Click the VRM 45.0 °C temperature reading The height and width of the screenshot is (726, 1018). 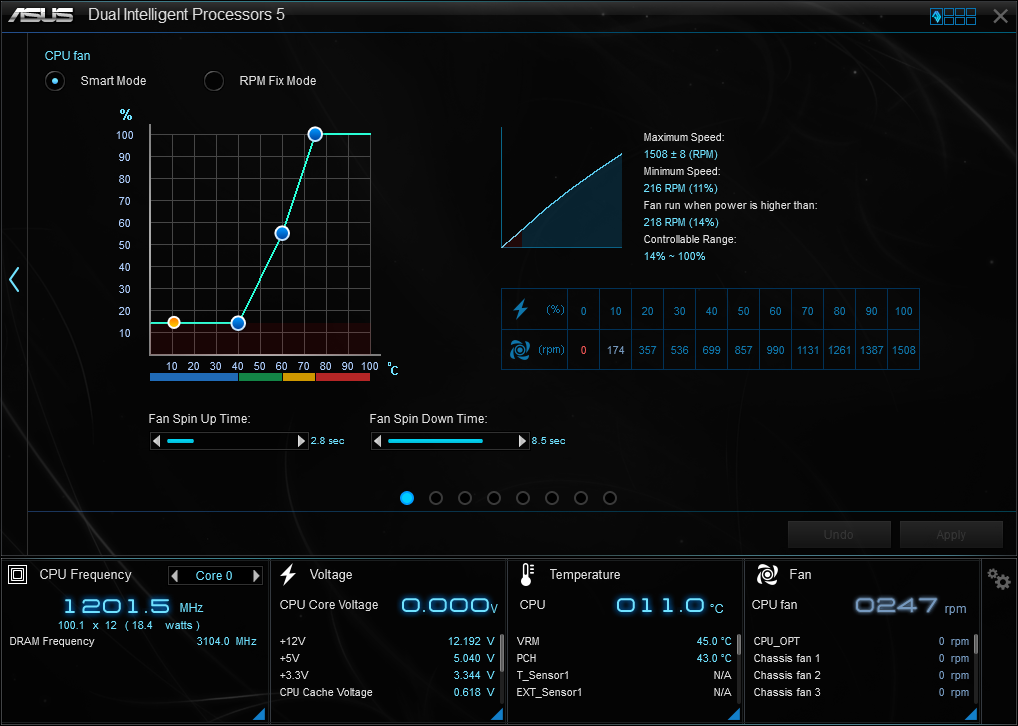714,642
